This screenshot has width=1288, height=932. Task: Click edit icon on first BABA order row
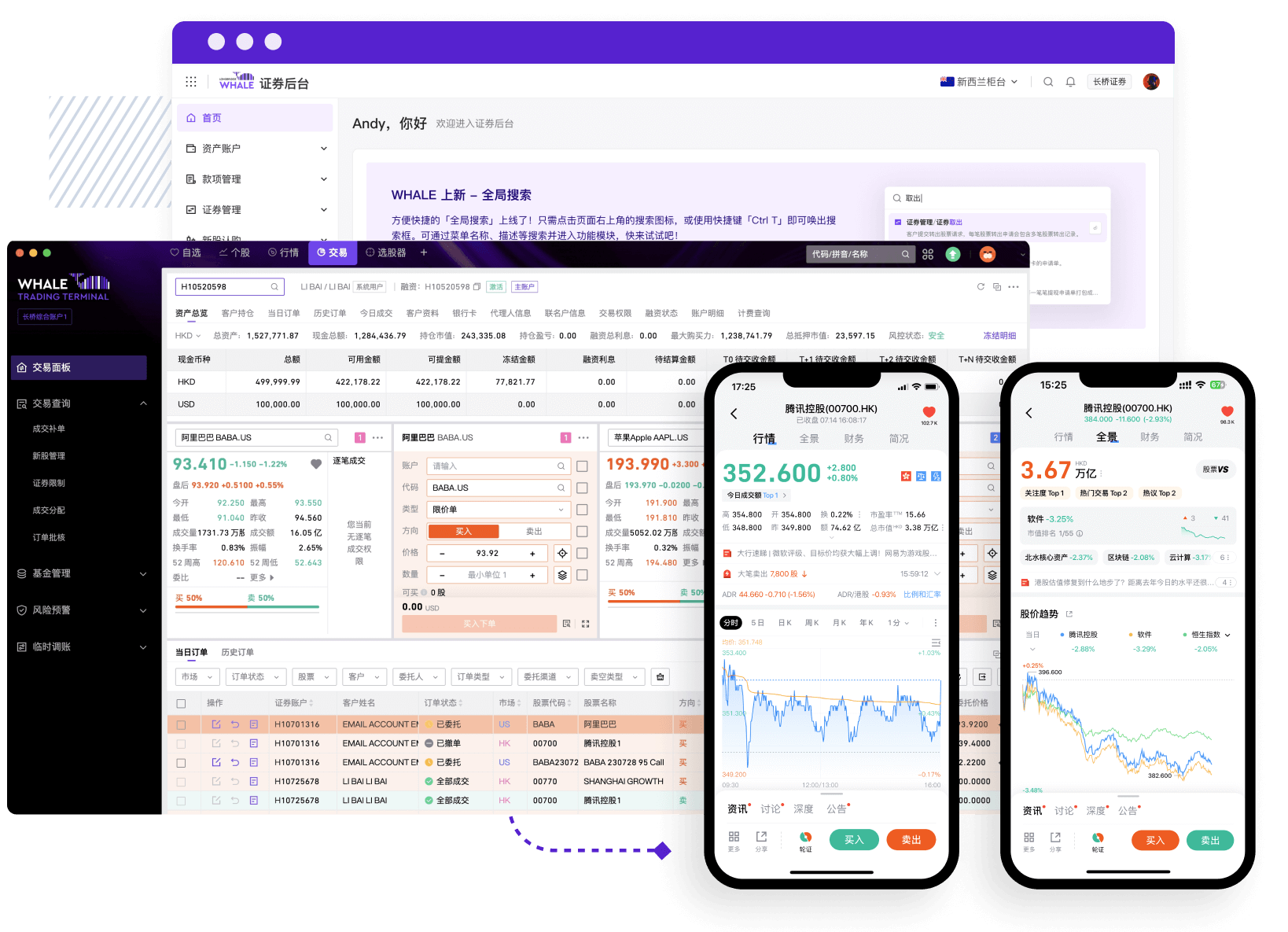click(x=216, y=724)
